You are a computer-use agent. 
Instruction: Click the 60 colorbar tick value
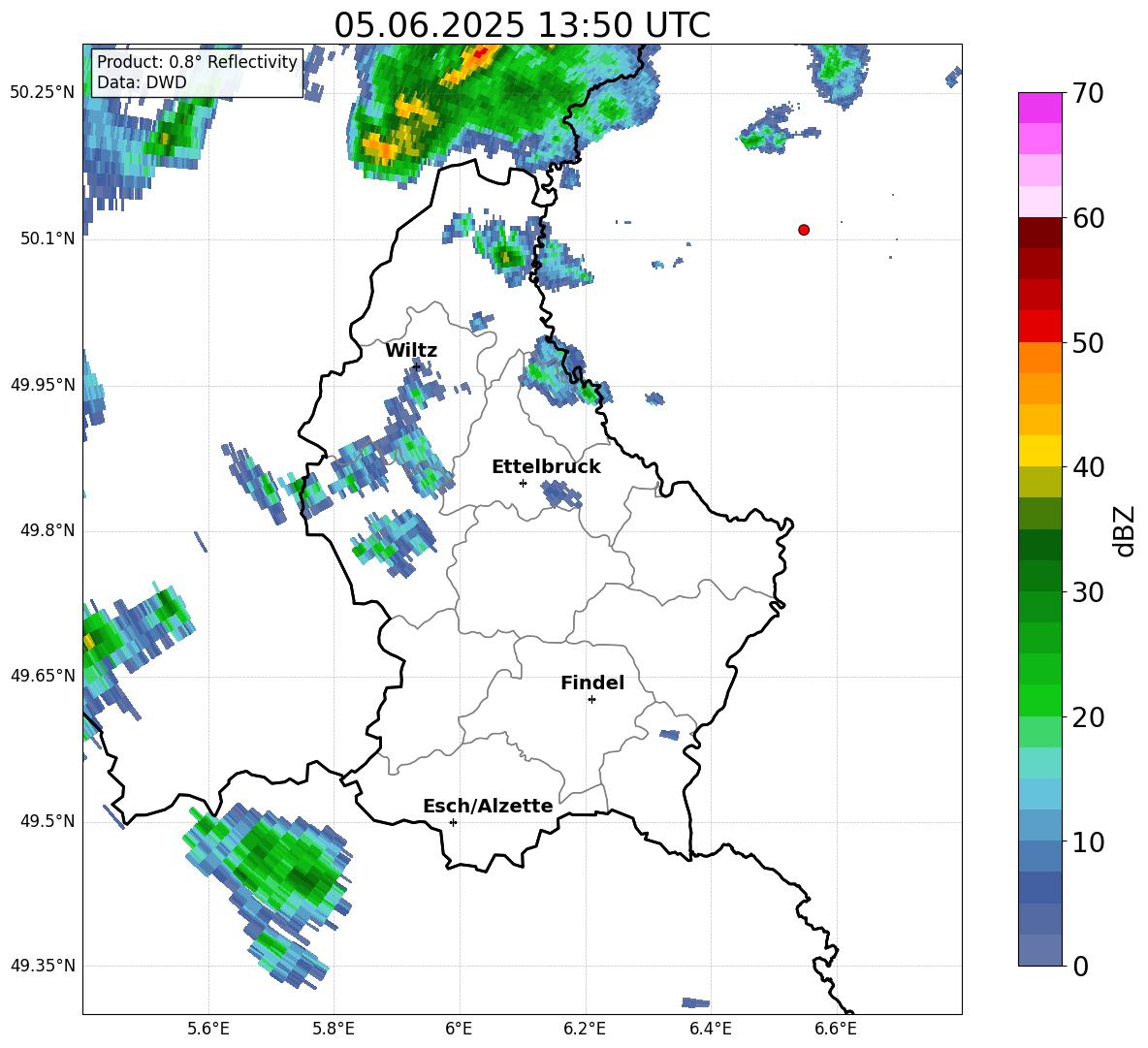[1088, 218]
